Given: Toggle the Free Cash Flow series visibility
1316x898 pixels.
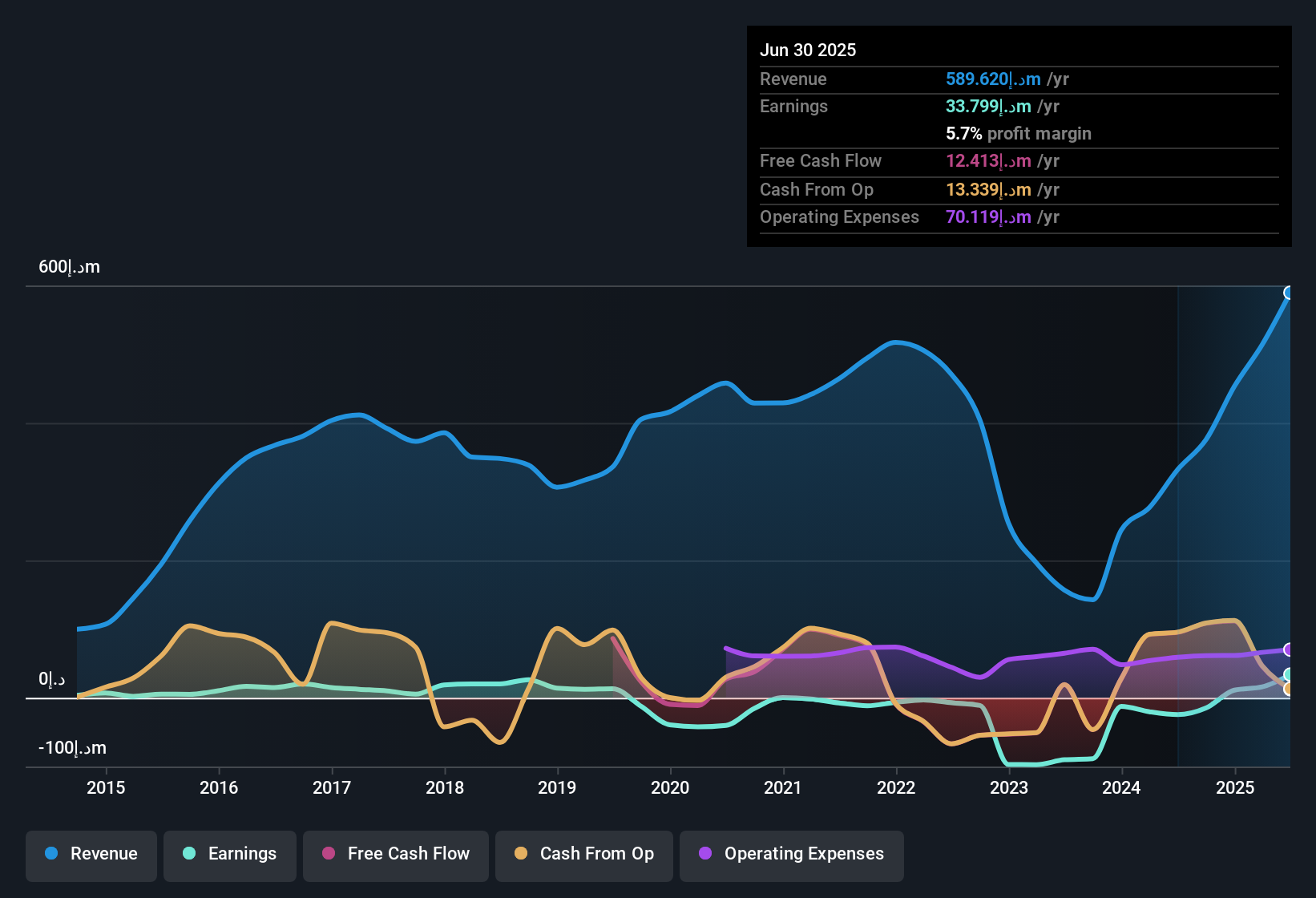Looking at the screenshot, I should (x=395, y=854).
